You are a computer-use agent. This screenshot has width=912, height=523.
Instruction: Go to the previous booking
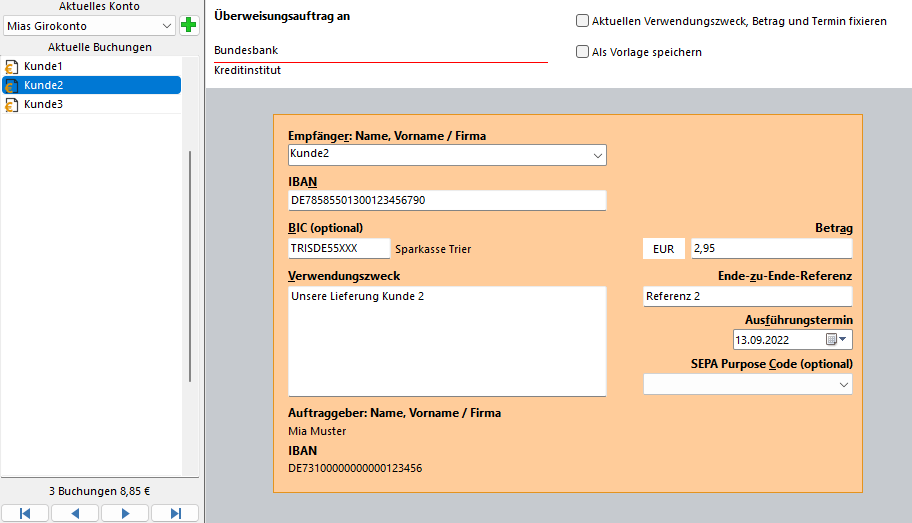[75, 513]
